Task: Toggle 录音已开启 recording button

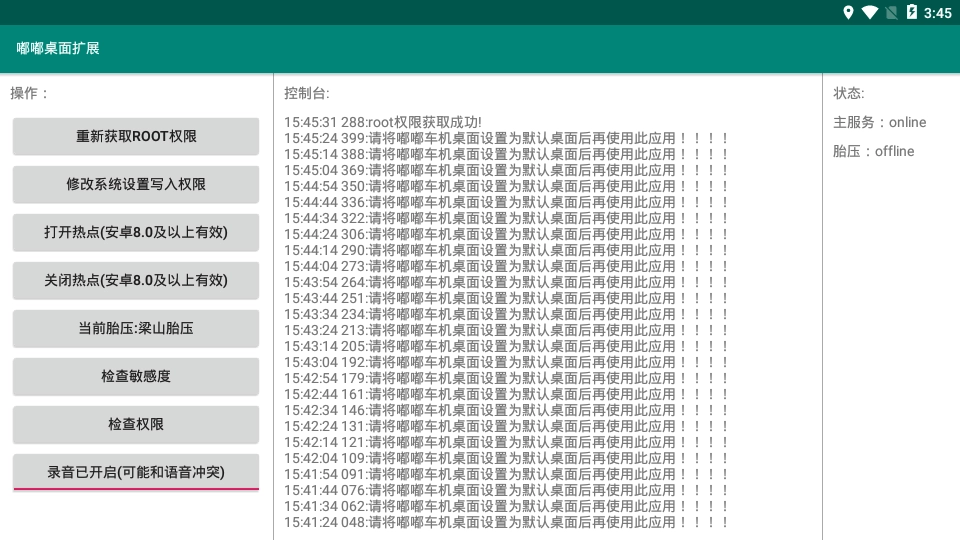Action: click(x=136, y=473)
